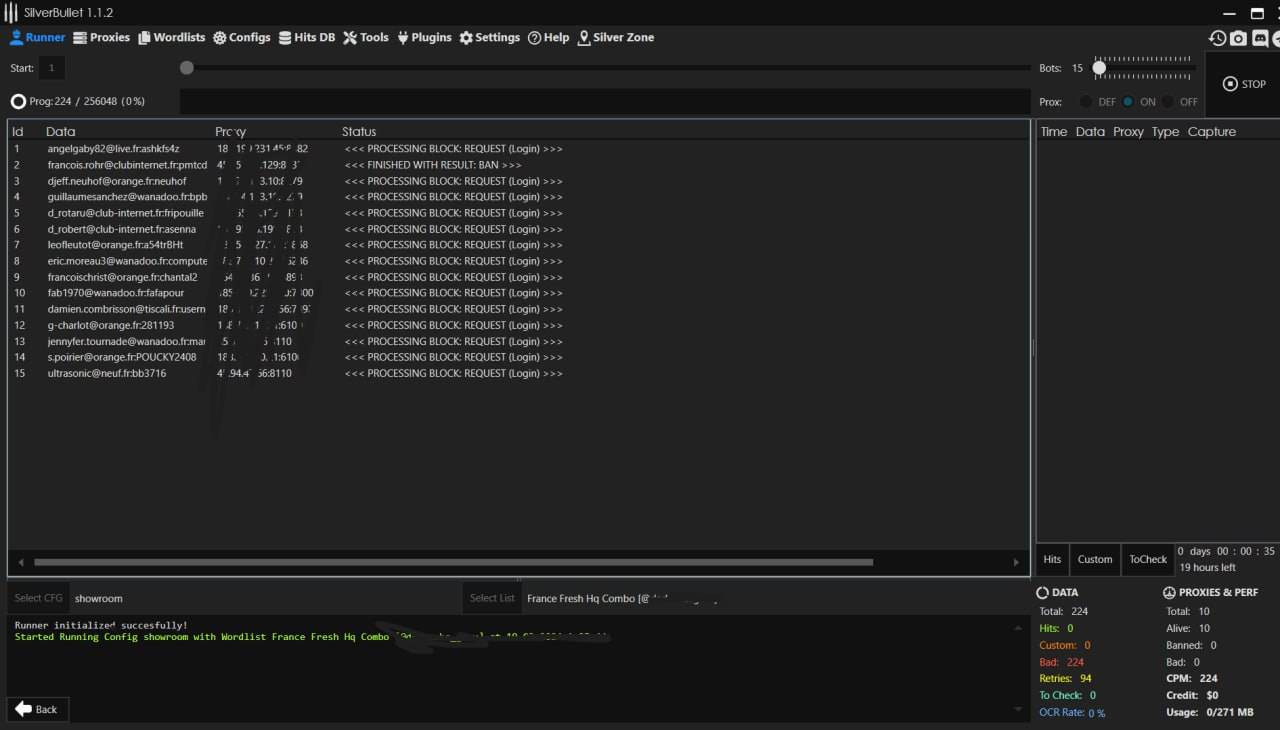Click the Capture column header
Image resolution: width=1280 pixels, height=730 pixels.
tap(1212, 131)
